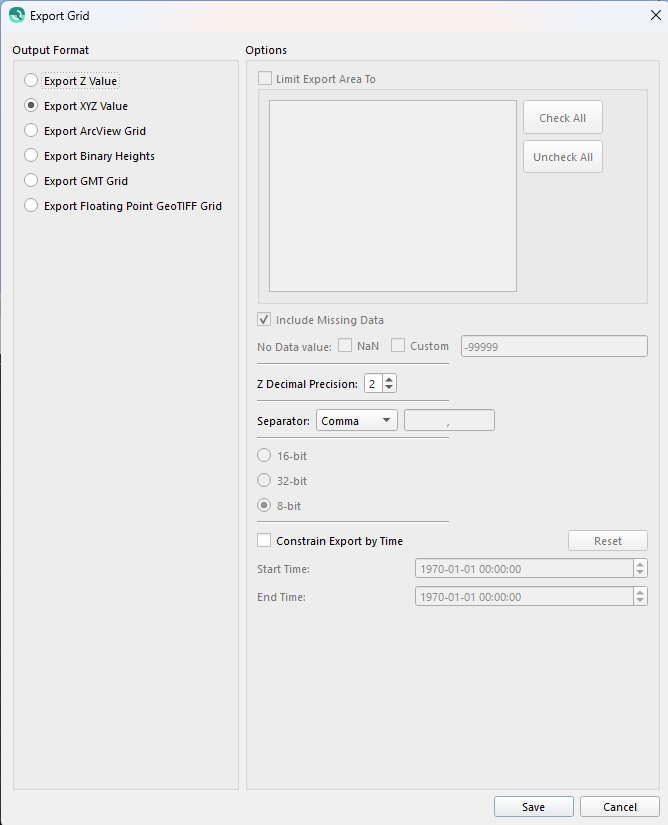The height and width of the screenshot is (825, 668).
Task: Click the Start Time spinner down arrow
Action: [x=640, y=572]
